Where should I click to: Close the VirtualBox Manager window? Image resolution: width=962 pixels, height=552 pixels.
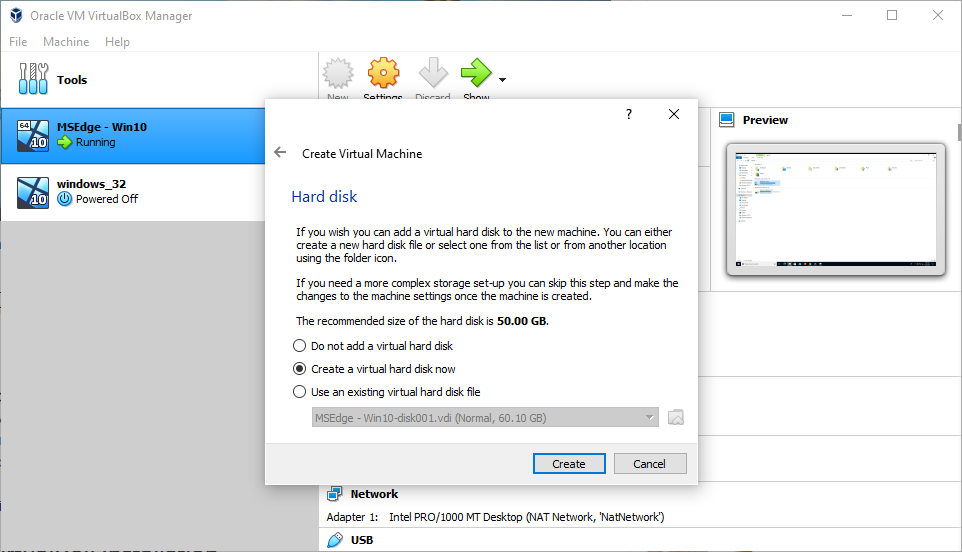click(937, 15)
